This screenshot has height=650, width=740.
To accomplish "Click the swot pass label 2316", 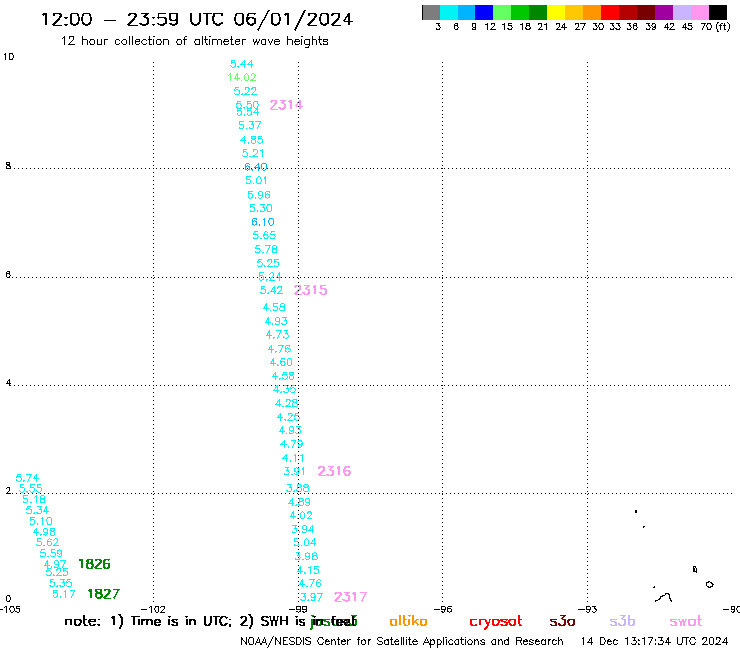I will click(x=334, y=471).
